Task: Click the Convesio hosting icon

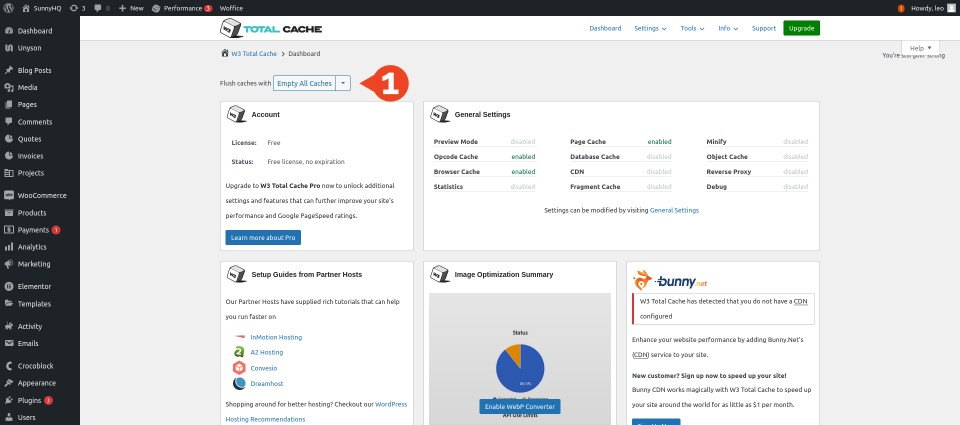Action: [239, 367]
